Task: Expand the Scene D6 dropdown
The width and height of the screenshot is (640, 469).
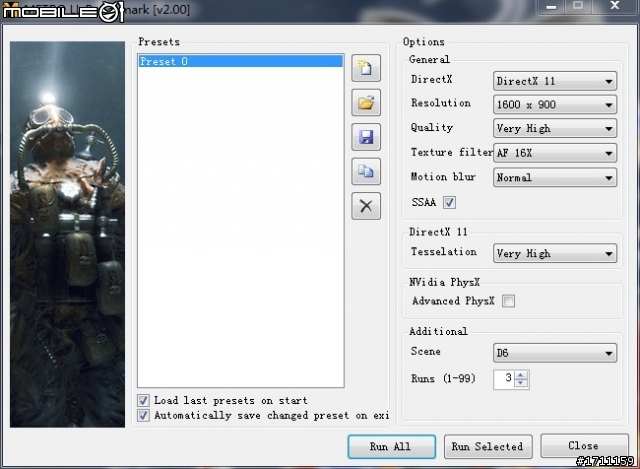Action: pos(555,353)
